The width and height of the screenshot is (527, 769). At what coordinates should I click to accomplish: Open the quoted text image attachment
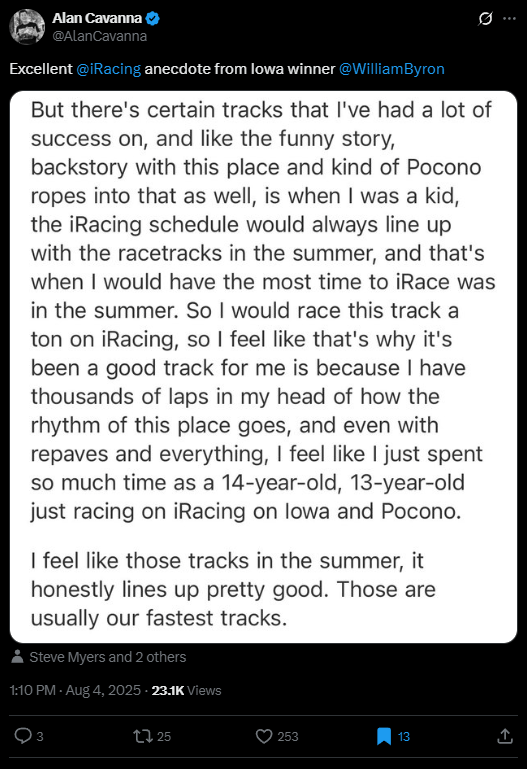click(x=263, y=367)
